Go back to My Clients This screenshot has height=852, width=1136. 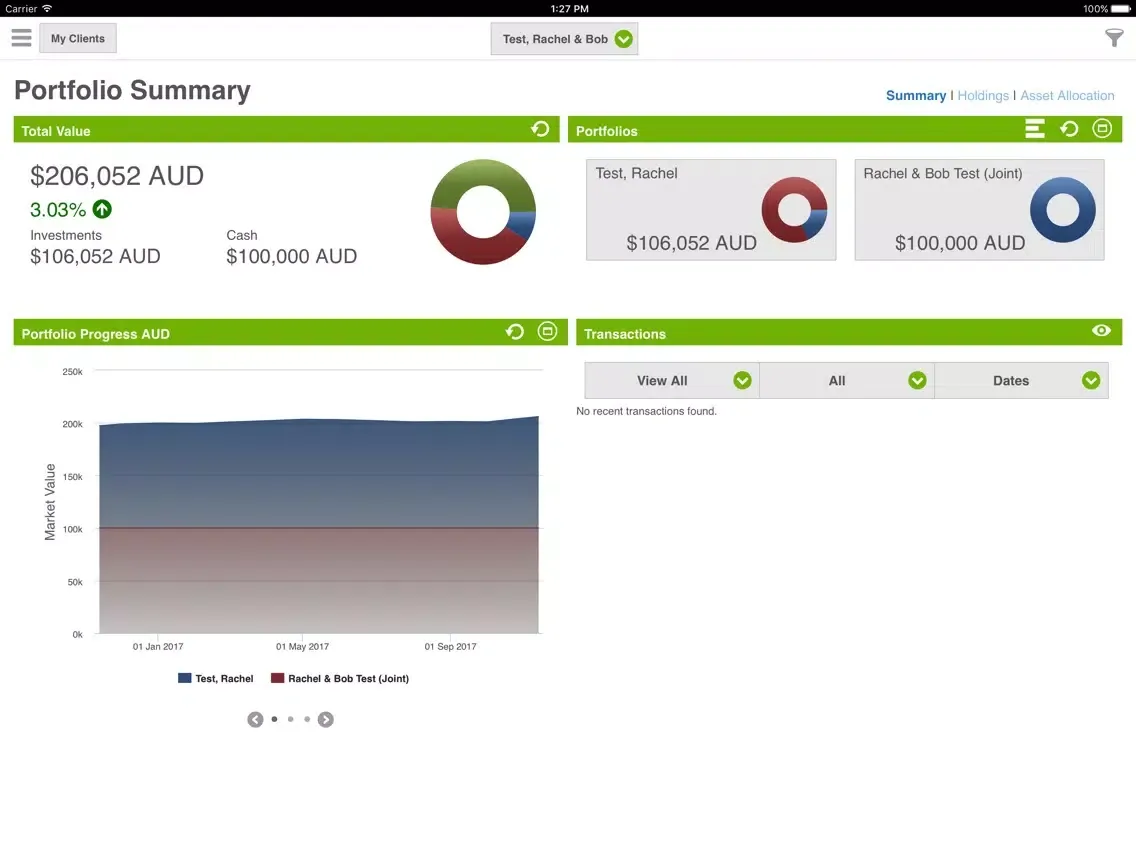(x=78, y=38)
